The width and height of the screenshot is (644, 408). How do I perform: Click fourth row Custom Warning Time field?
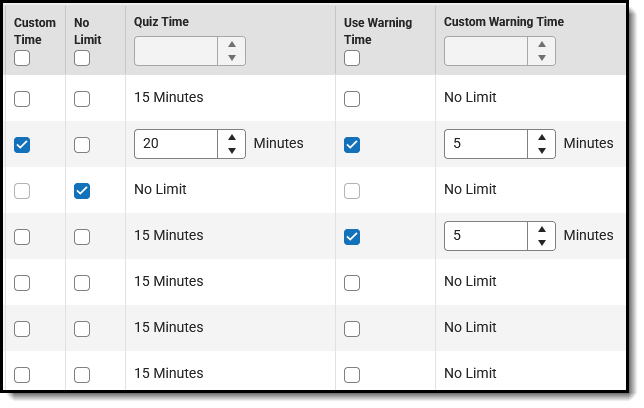click(x=486, y=236)
